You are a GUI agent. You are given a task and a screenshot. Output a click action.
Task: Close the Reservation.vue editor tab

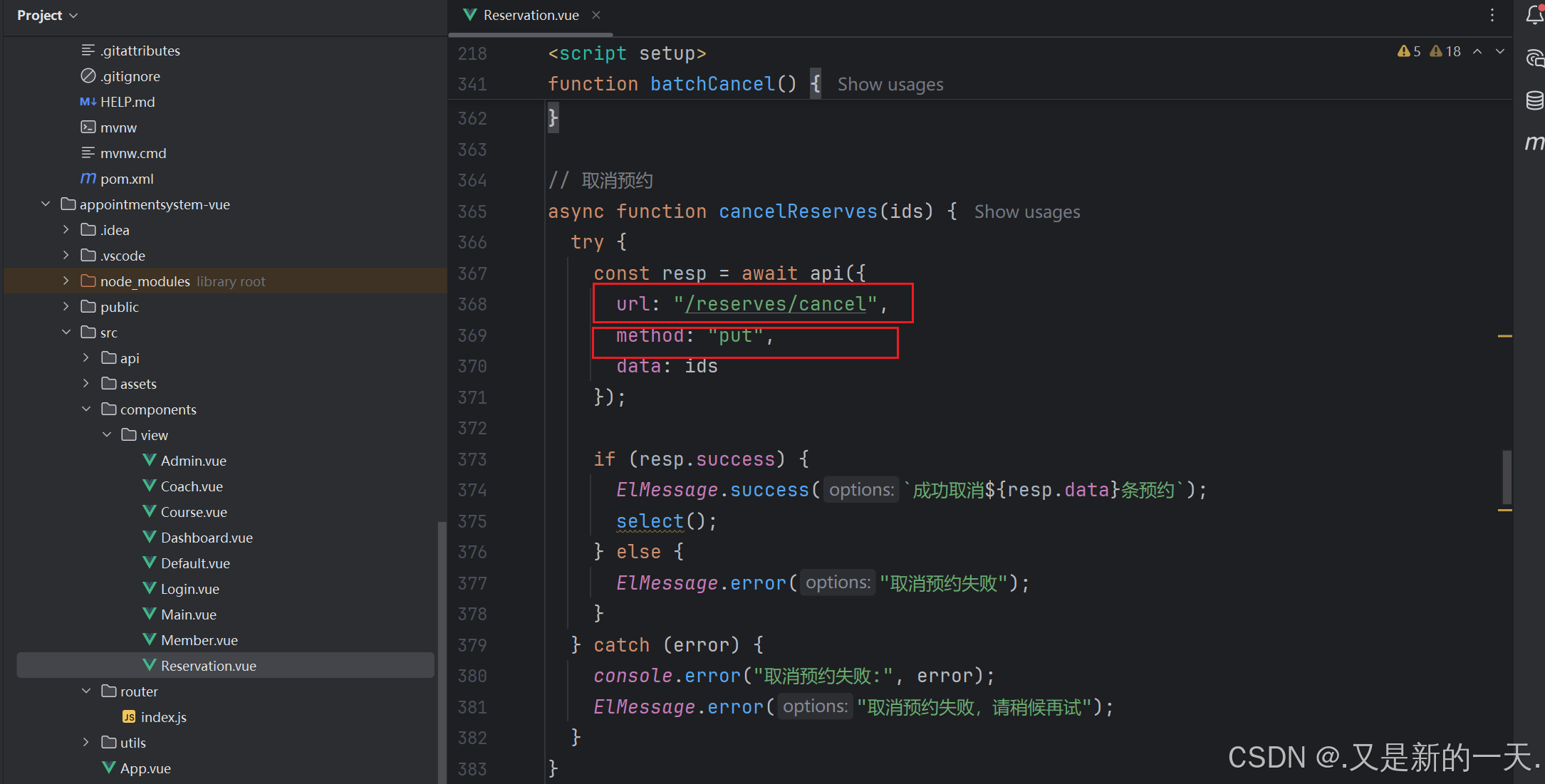coord(596,15)
